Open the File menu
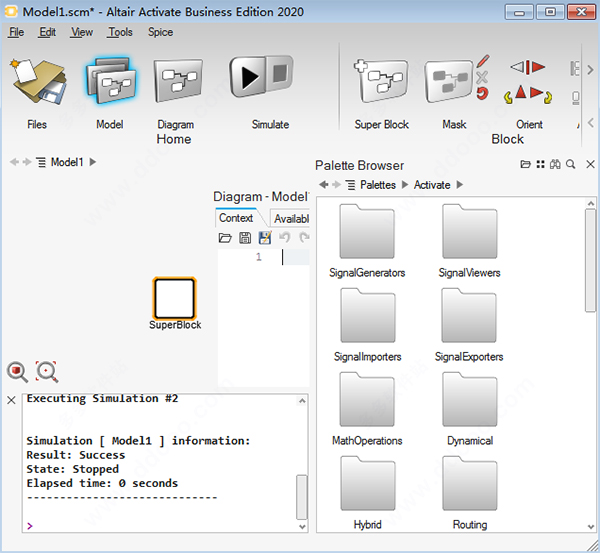600x553 pixels. (16, 32)
